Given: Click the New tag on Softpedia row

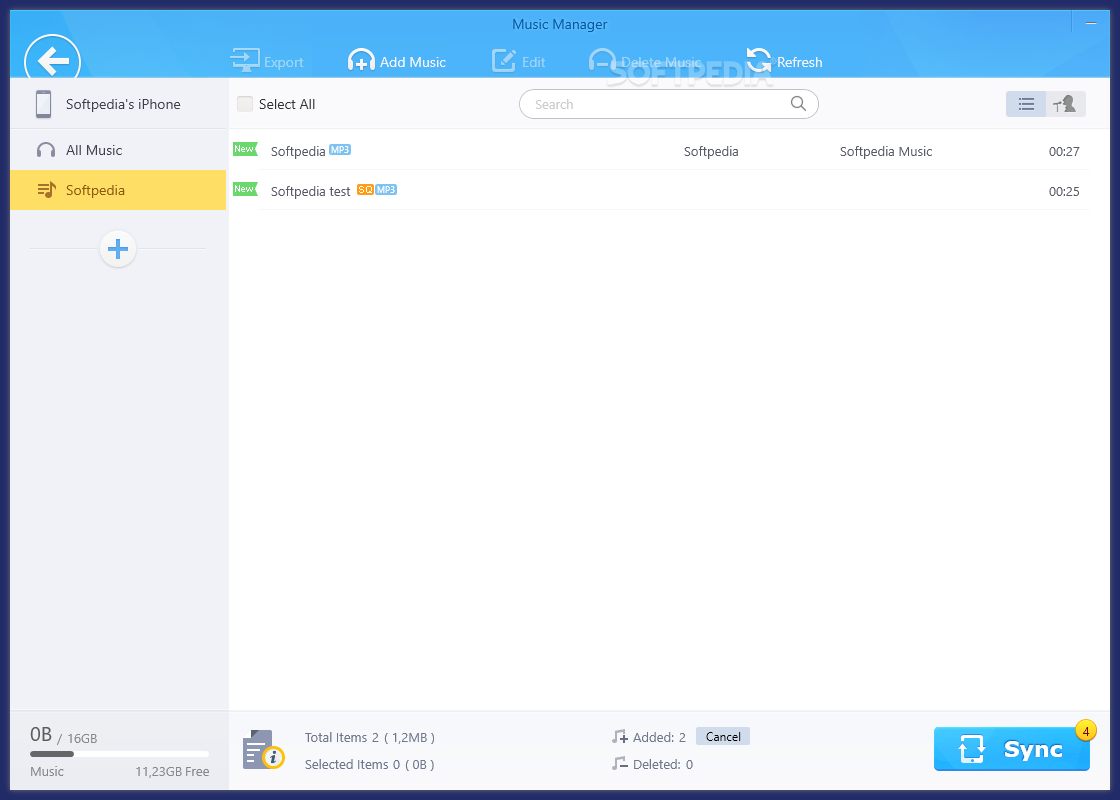Looking at the screenshot, I should [245, 149].
